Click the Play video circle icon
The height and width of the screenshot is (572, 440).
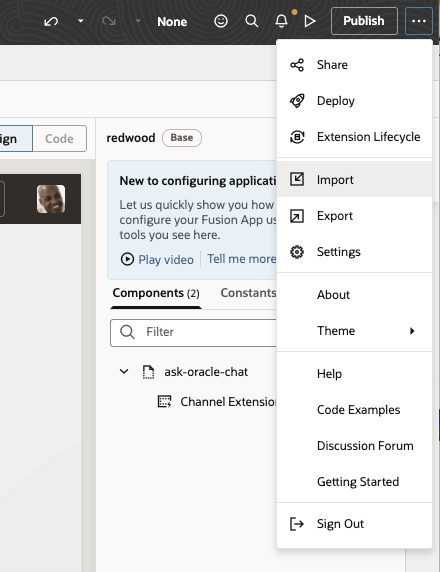[127, 259]
